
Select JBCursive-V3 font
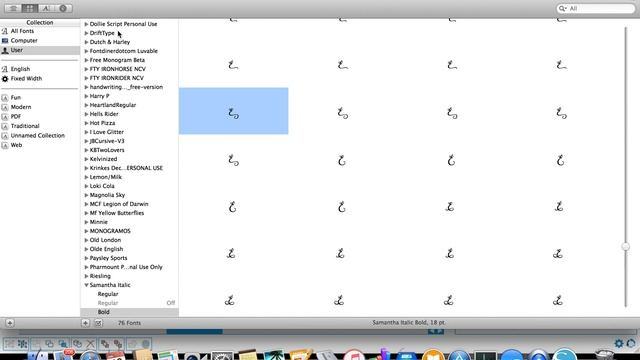coord(107,141)
